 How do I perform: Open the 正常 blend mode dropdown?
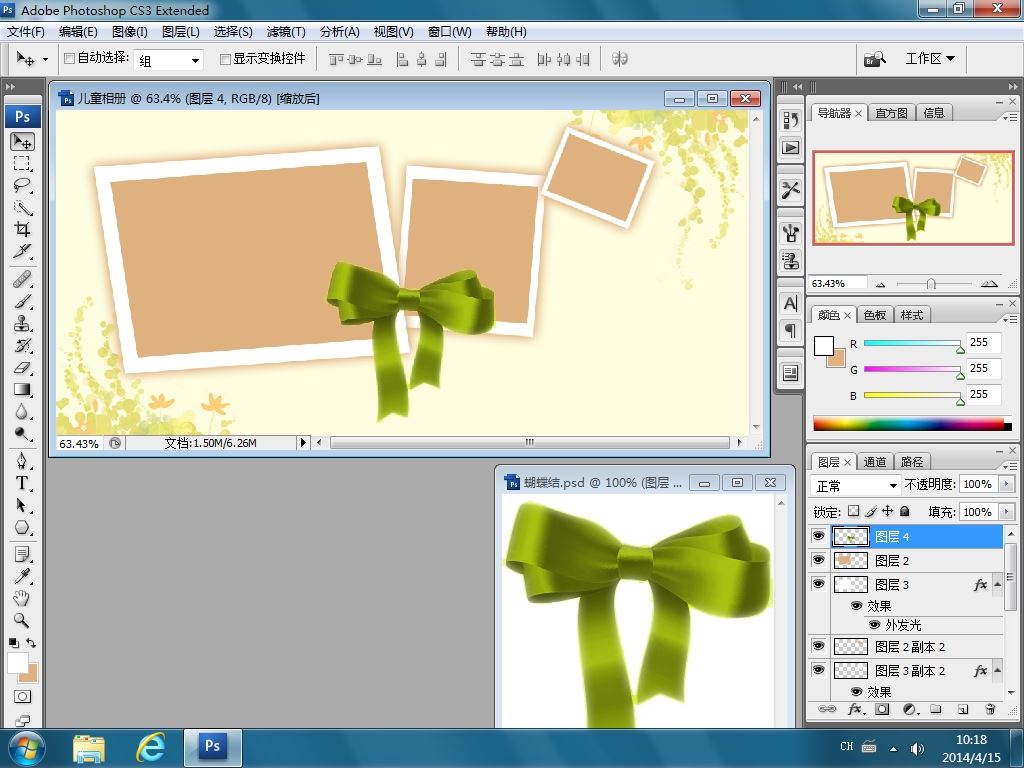pyautogui.click(x=856, y=485)
